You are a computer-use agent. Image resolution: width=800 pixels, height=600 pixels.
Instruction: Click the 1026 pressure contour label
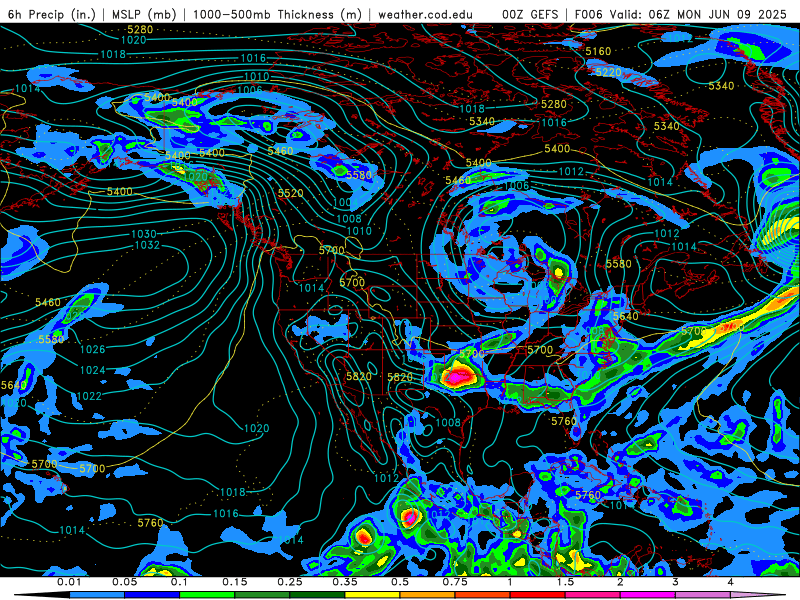92,349
